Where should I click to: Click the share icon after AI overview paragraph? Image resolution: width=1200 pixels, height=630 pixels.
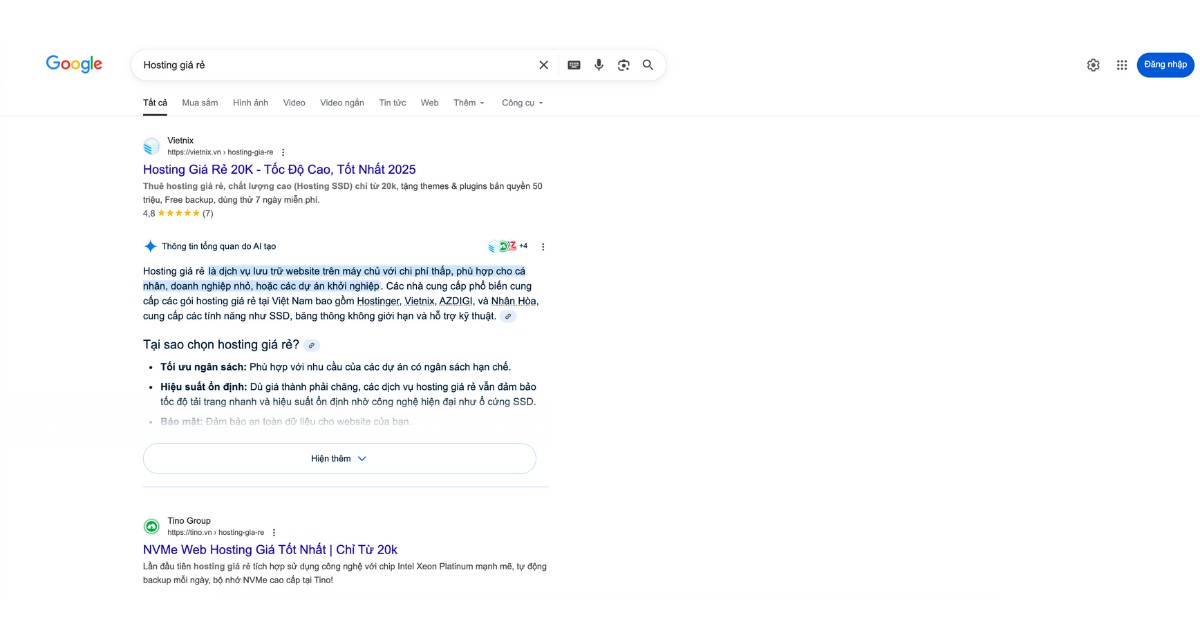(510, 315)
